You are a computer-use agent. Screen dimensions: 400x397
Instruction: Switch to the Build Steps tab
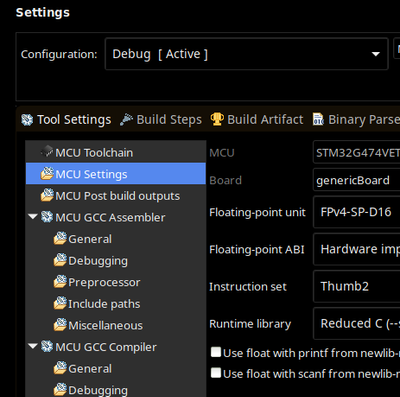click(161, 119)
